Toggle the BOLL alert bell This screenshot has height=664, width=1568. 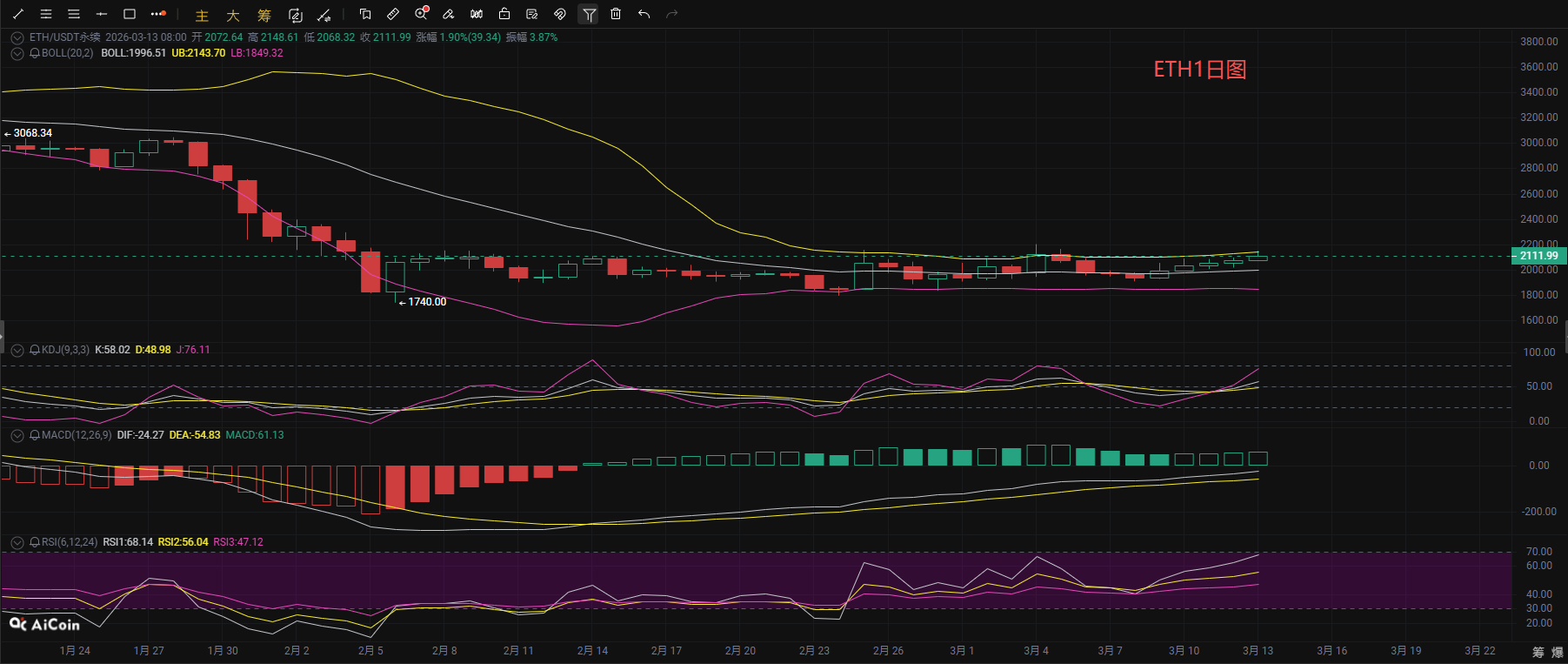pyautogui.click(x=35, y=53)
